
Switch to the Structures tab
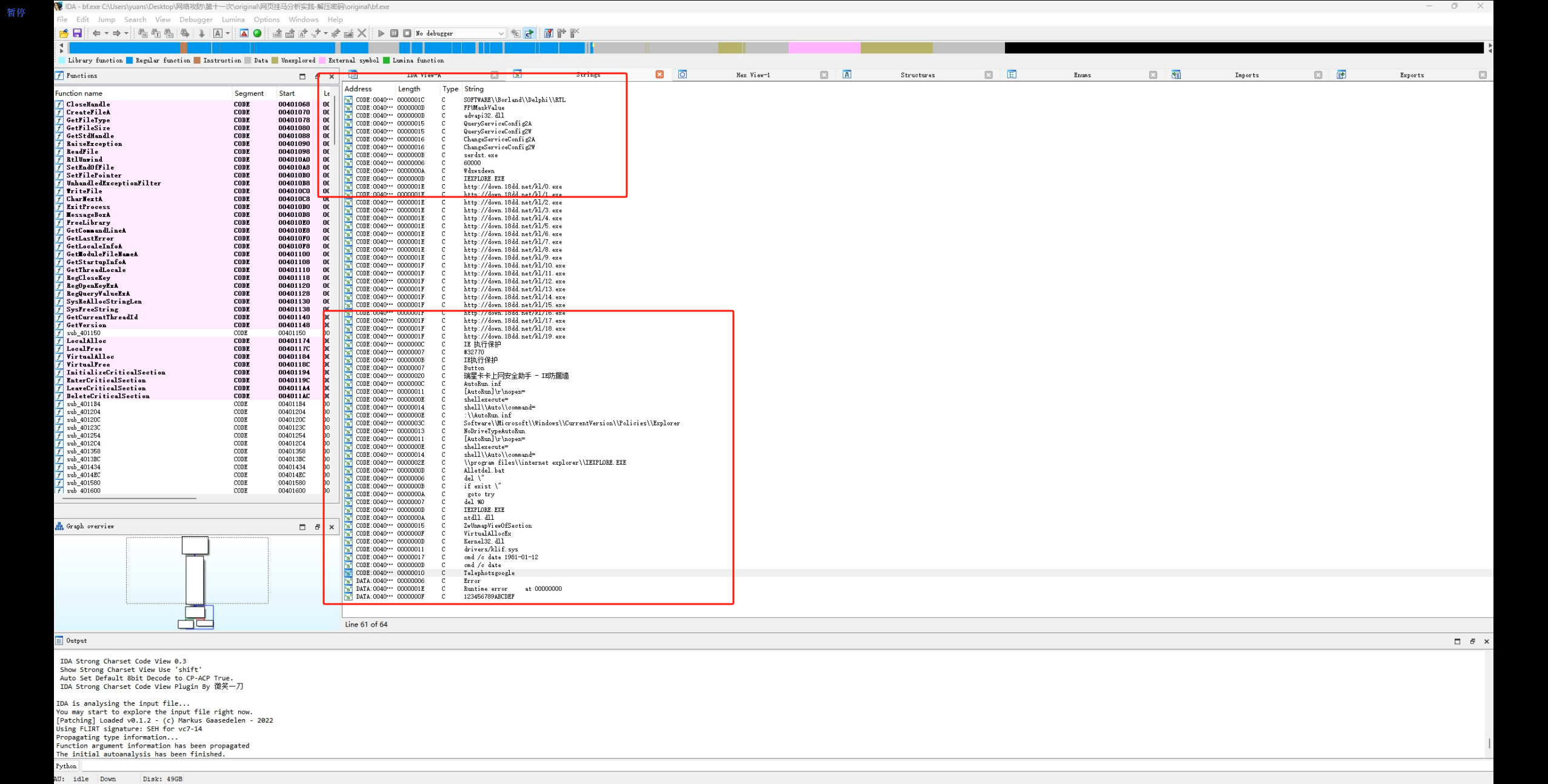(x=917, y=75)
